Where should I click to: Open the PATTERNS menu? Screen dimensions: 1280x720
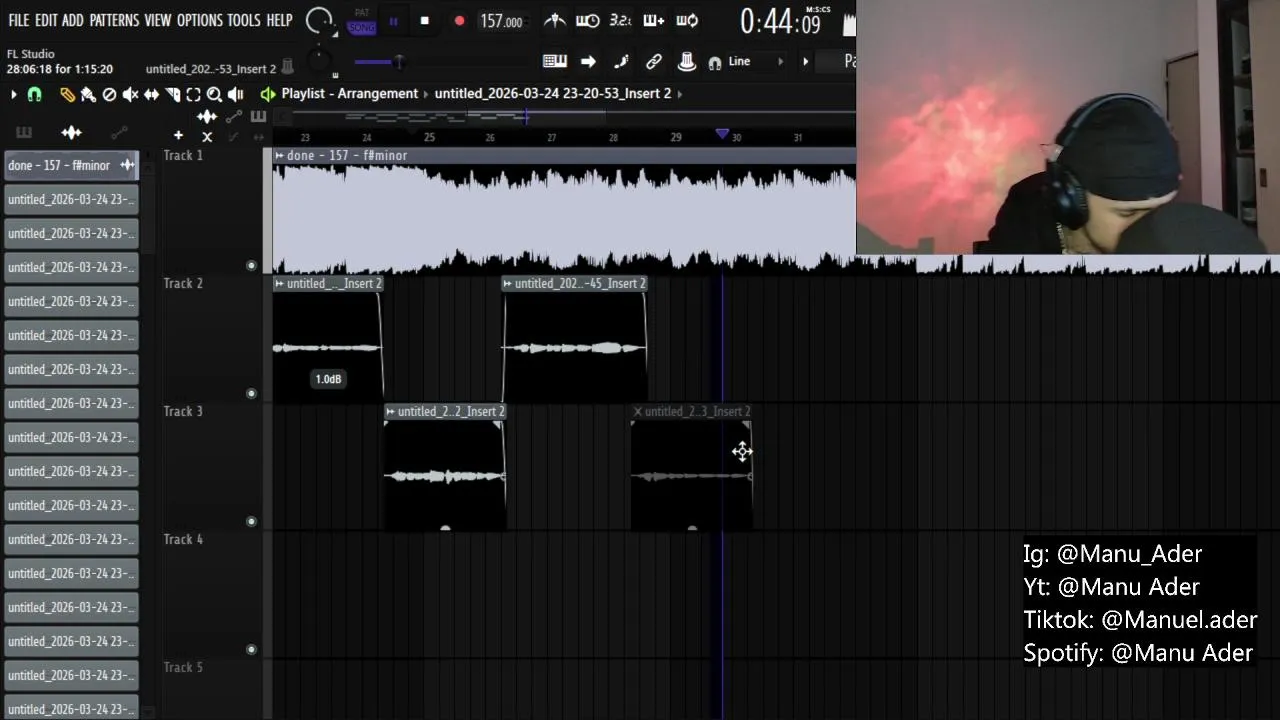point(114,20)
